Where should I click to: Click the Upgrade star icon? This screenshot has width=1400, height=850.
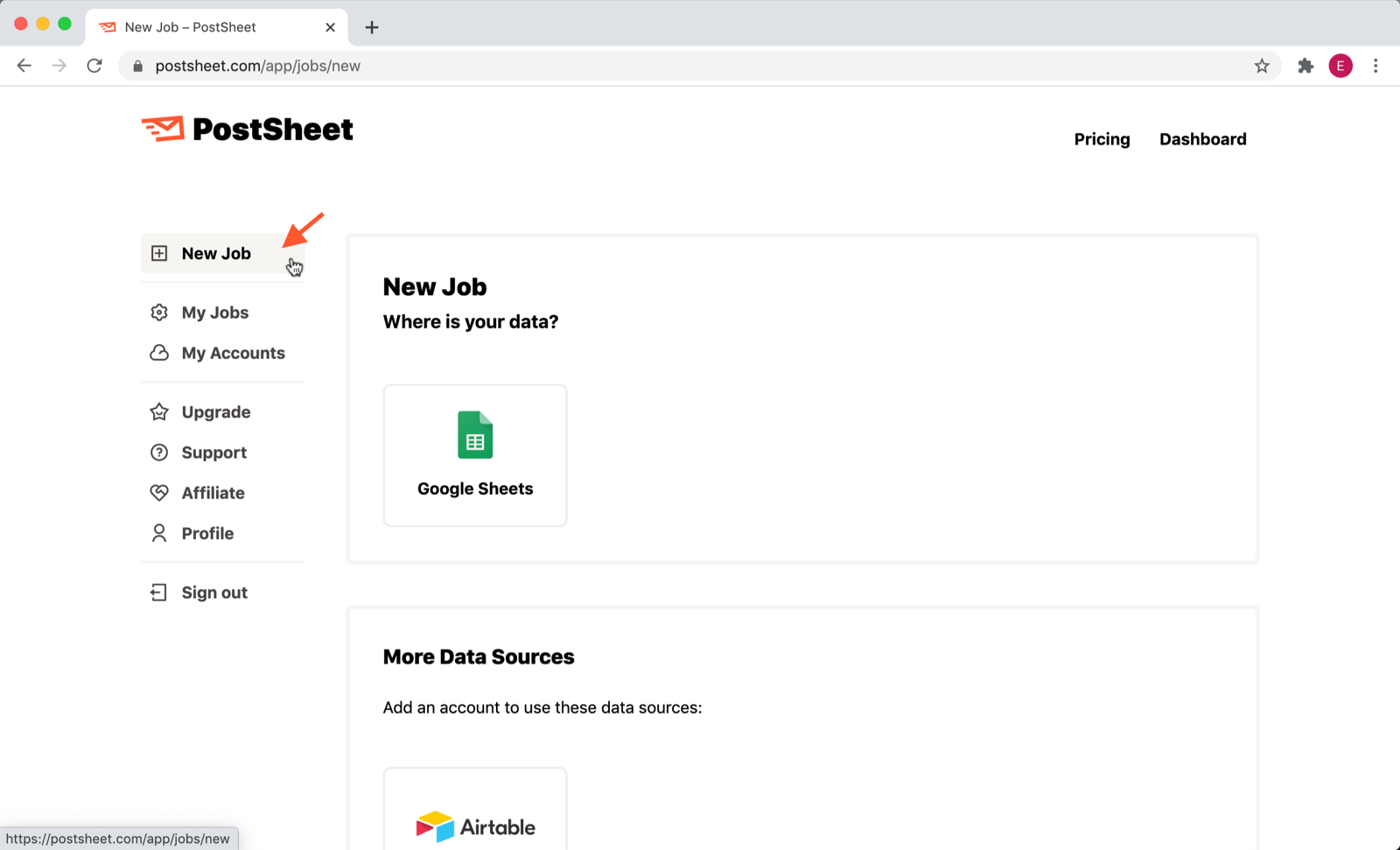[159, 412]
